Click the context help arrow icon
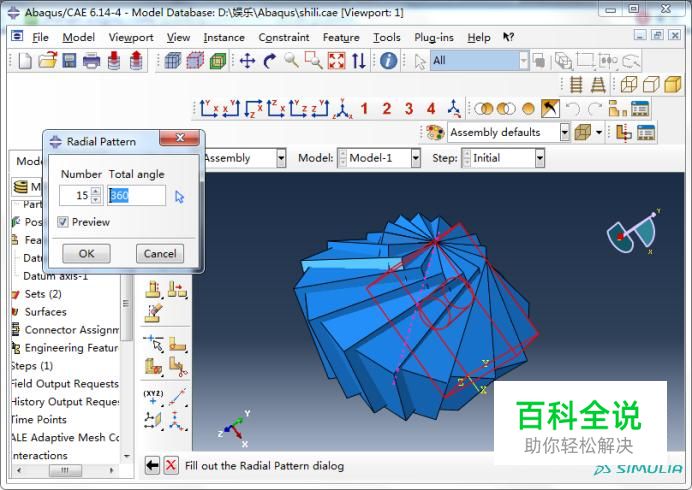 (x=508, y=37)
